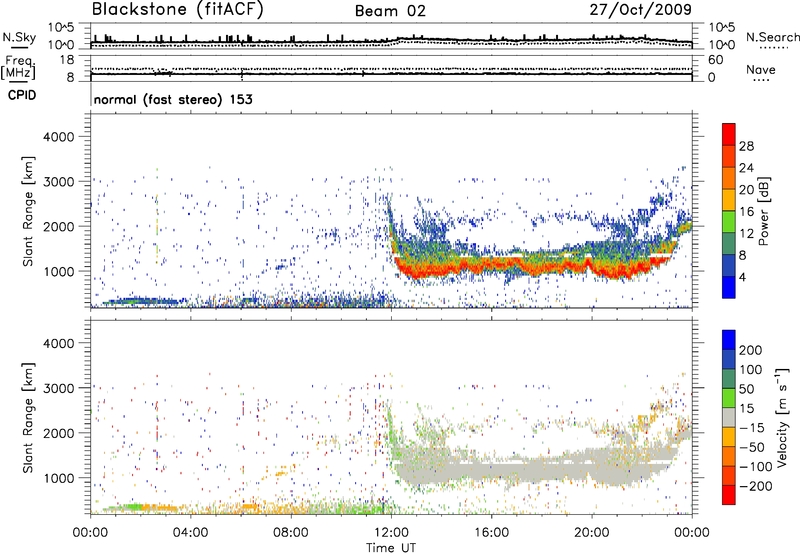
Task: Click the "Beam 02" heading
Action: (390, 11)
